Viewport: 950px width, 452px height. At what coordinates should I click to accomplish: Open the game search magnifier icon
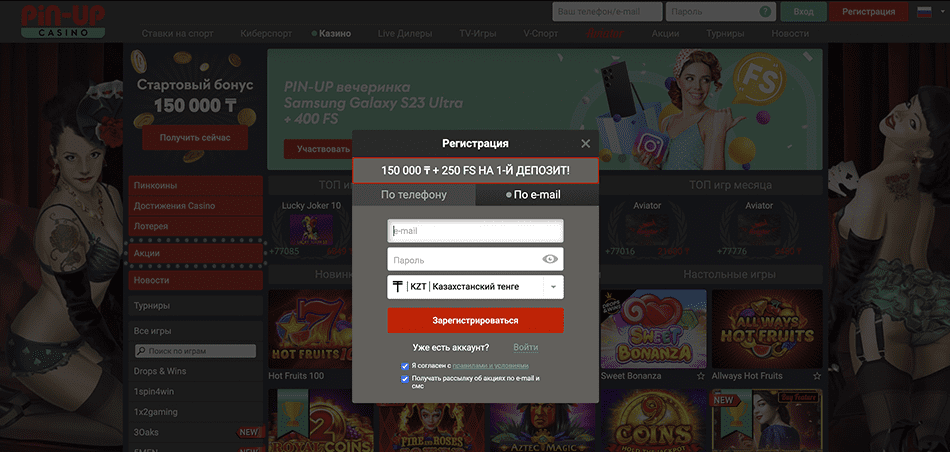141,351
